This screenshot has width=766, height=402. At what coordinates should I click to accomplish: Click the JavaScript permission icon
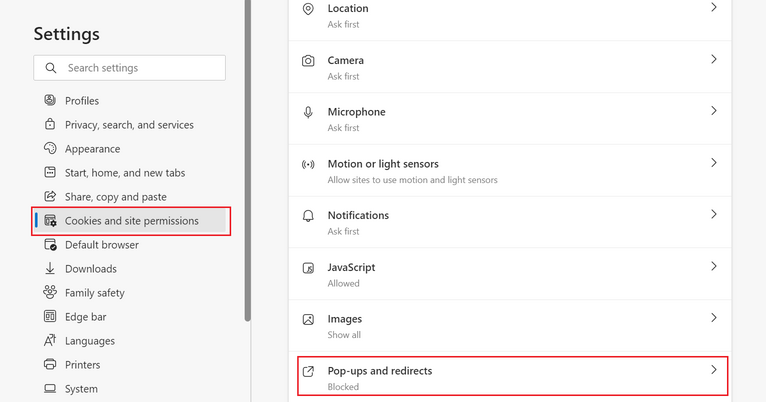[308, 268]
